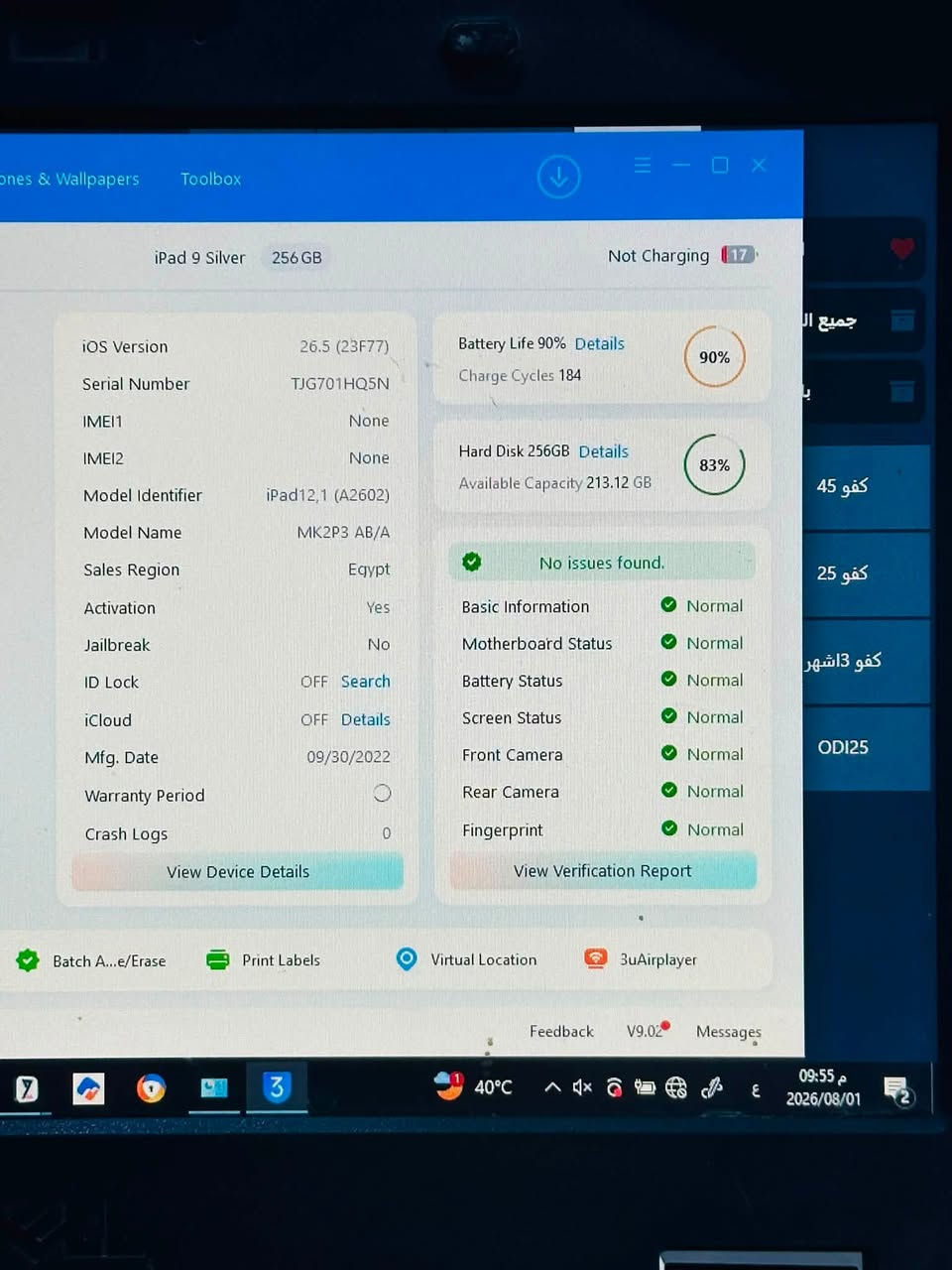Open the iCloud Details link
The image size is (952, 1270).
[x=365, y=719]
